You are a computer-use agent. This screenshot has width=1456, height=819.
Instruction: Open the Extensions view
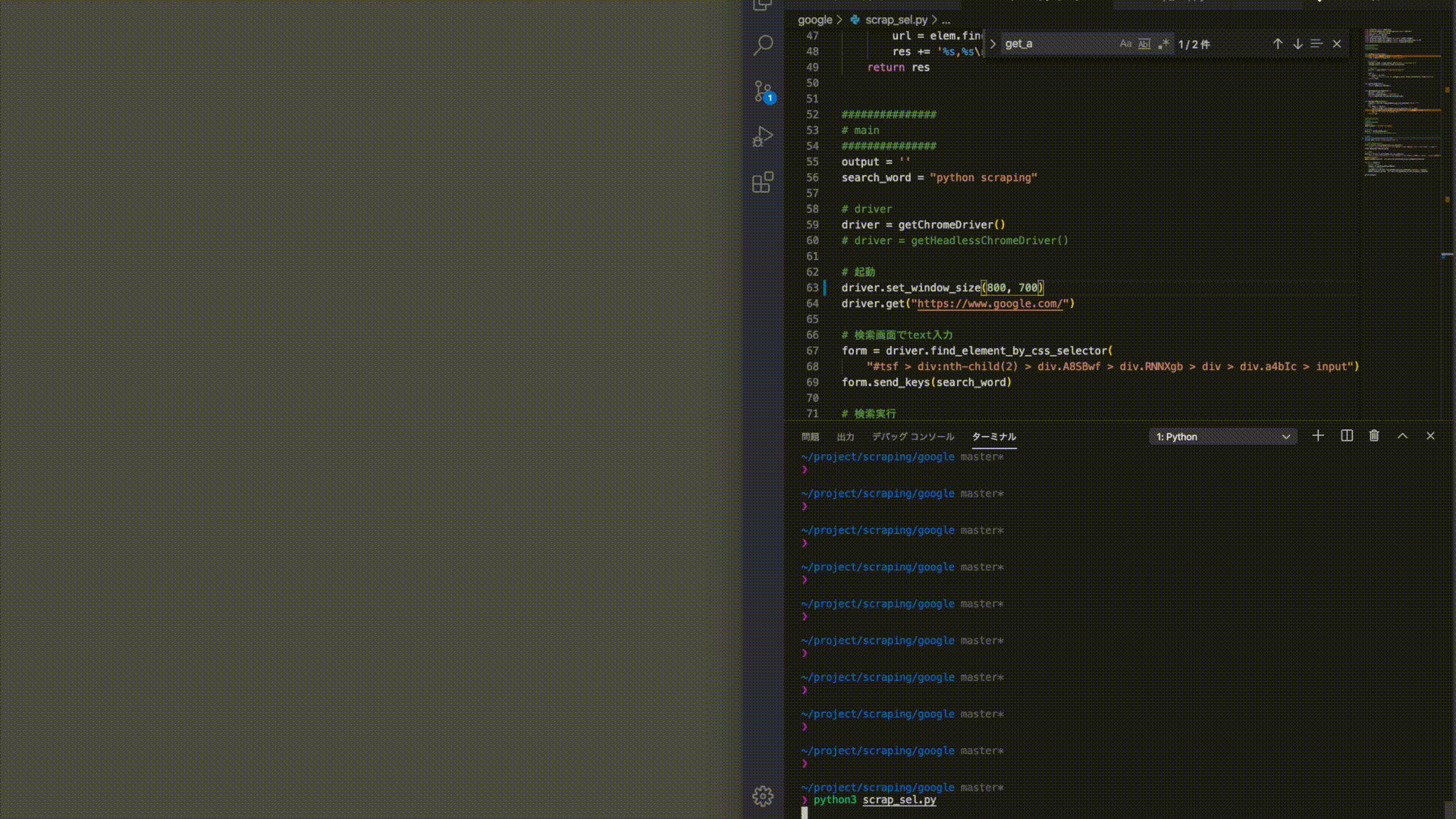coord(763,182)
